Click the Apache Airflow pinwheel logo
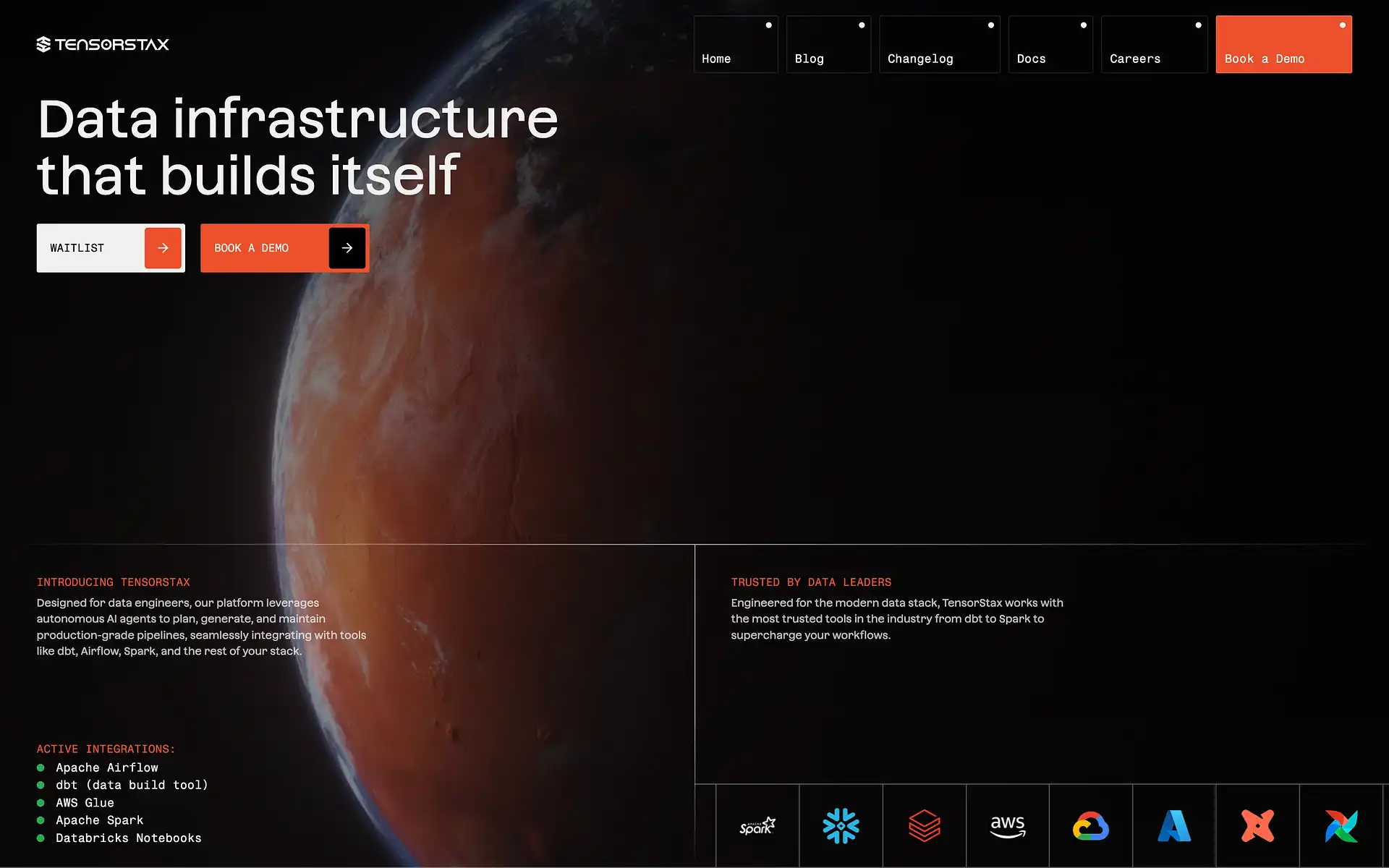This screenshot has width=1389, height=868. pos(1341,825)
